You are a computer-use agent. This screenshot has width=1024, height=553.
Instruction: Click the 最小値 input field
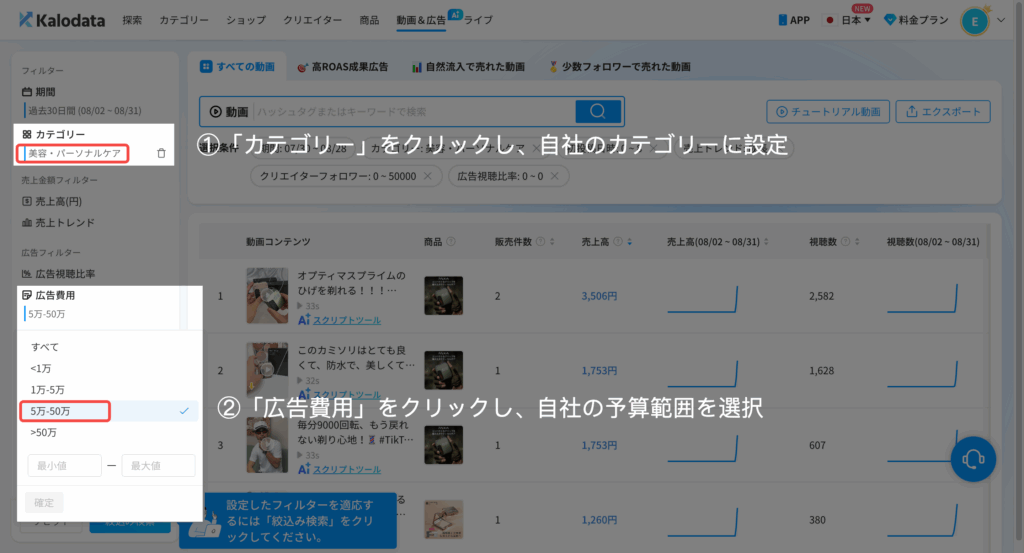coord(64,466)
